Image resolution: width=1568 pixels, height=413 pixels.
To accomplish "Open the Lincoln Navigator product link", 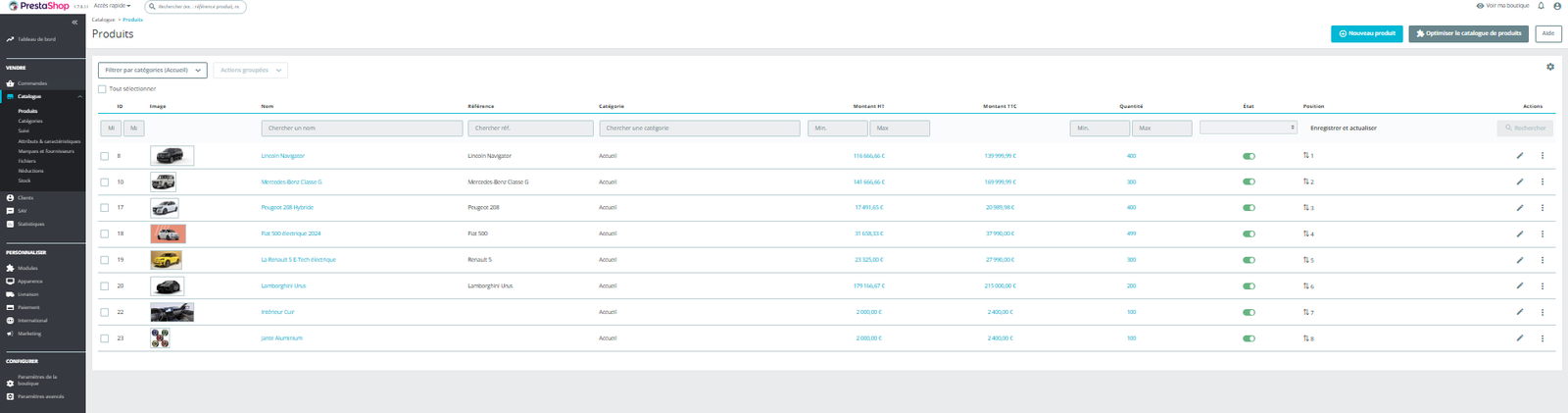I will (282, 155).
